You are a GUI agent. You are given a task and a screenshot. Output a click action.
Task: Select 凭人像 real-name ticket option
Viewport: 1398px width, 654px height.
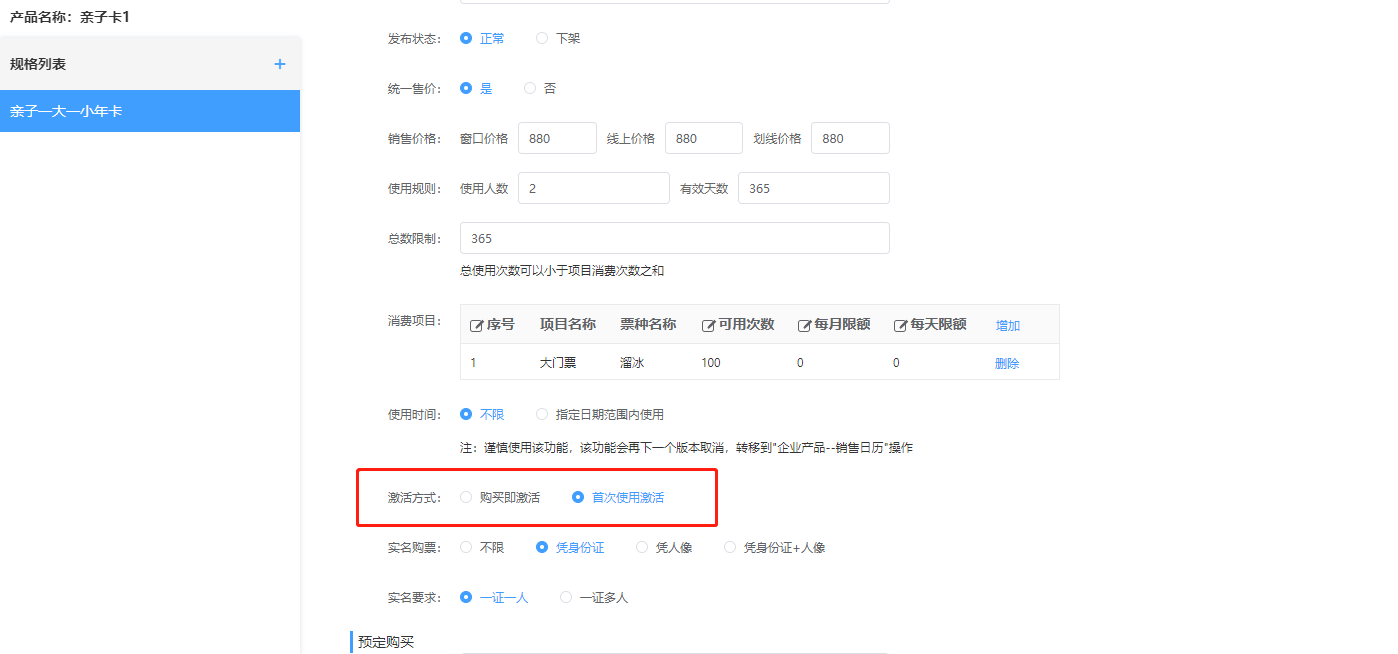coord(642,547)
